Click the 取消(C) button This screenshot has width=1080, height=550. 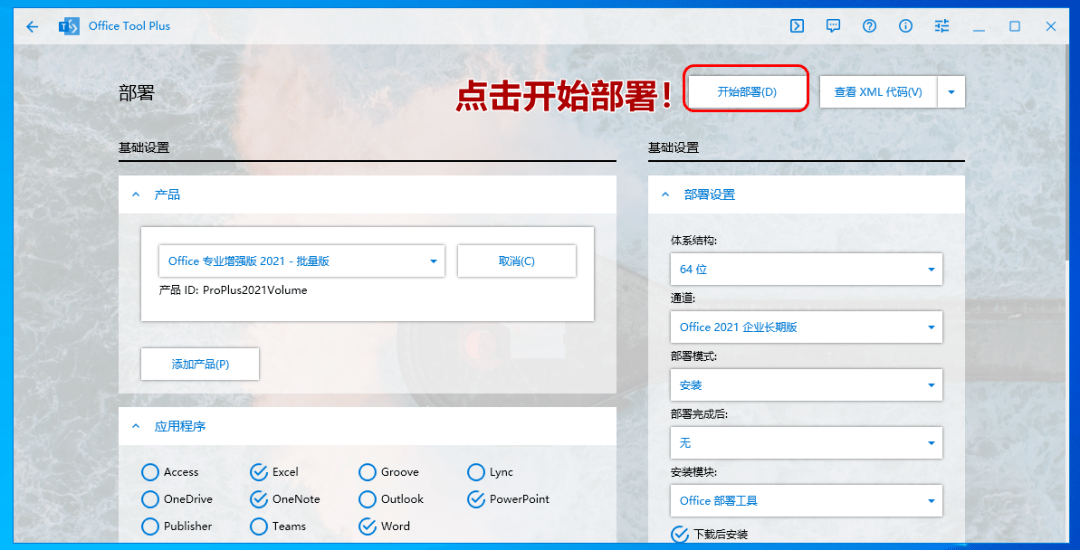click(517, 261)
